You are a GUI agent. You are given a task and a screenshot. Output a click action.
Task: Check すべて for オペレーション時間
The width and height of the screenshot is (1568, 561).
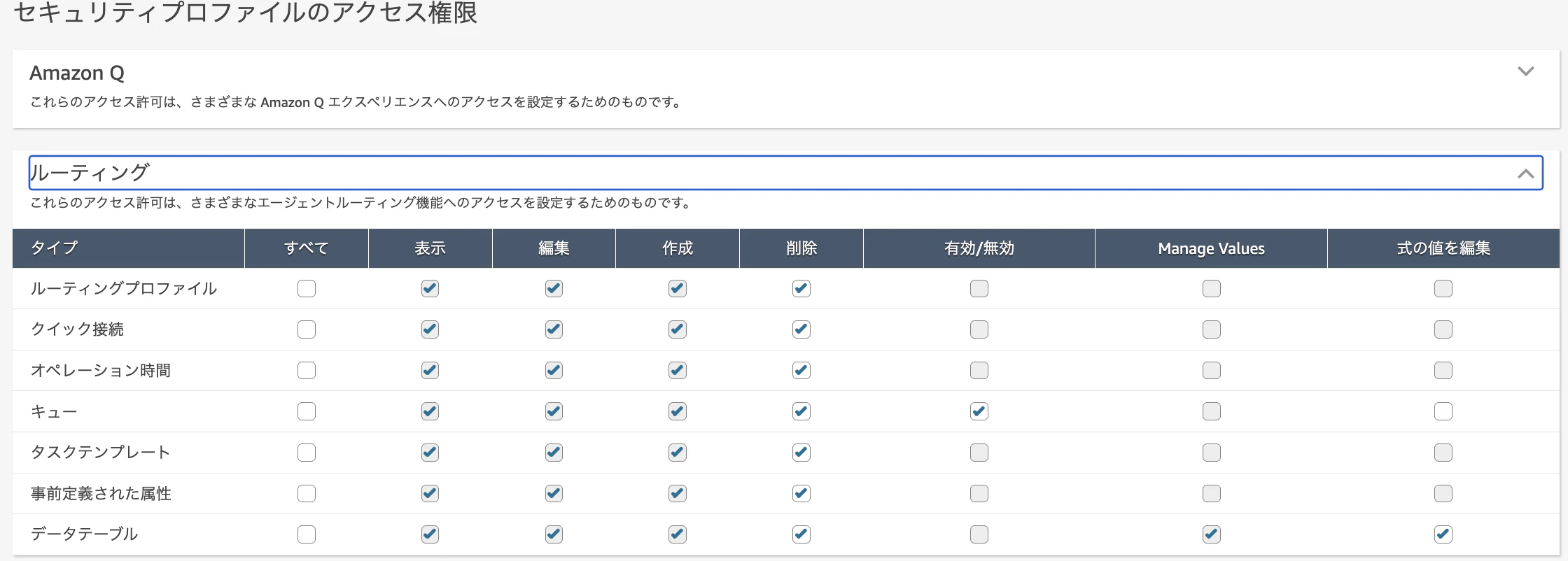(307, 370)
